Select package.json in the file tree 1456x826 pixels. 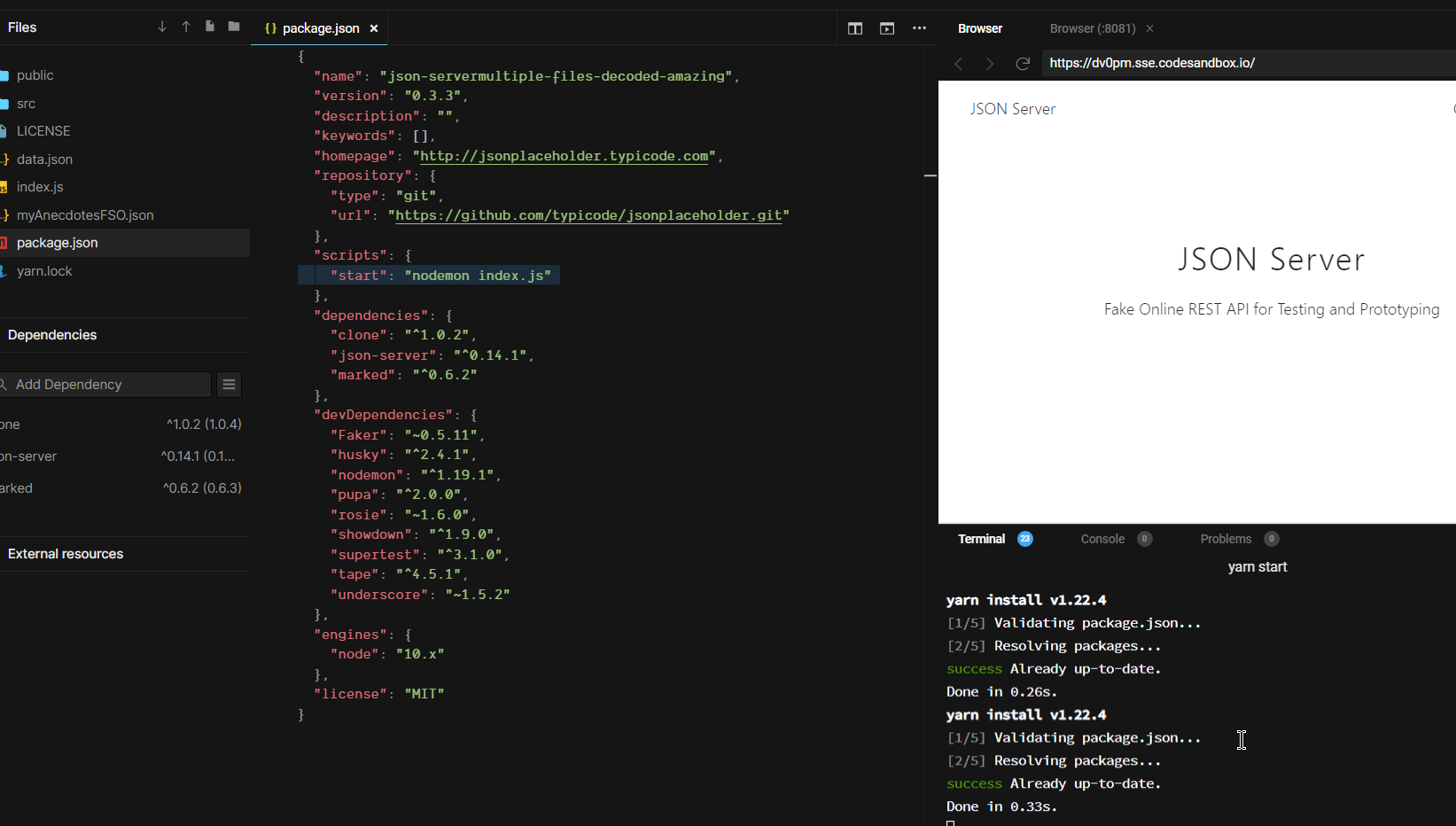124,243
